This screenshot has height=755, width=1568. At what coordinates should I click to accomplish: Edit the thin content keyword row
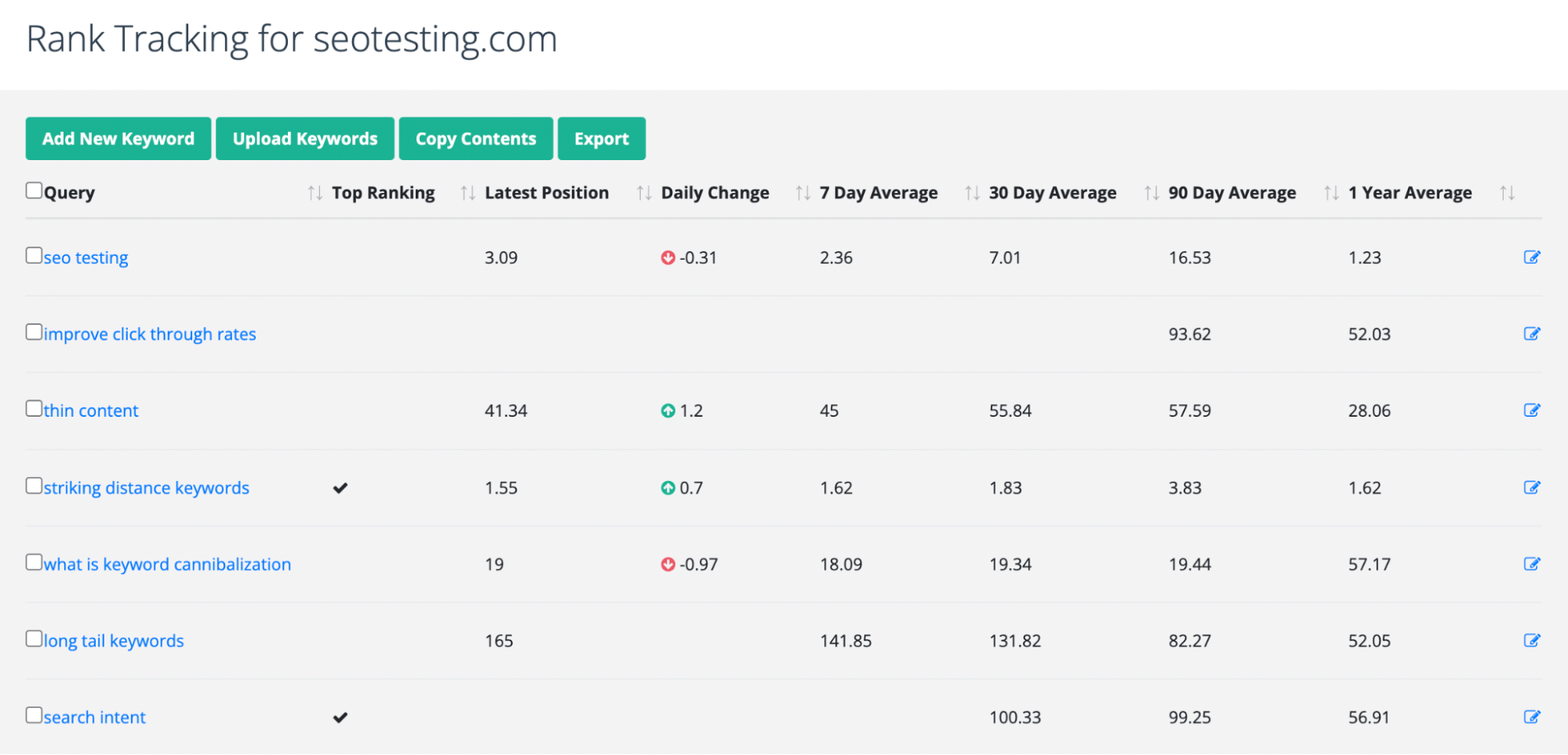click(x=1531, y=410)
